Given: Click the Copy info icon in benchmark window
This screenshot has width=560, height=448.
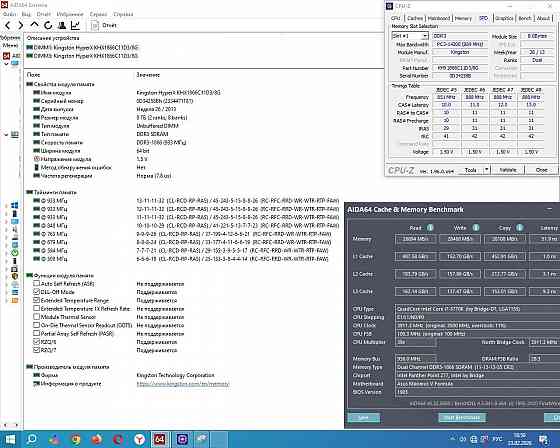Looking at the screenshot, I should point(520,228).
